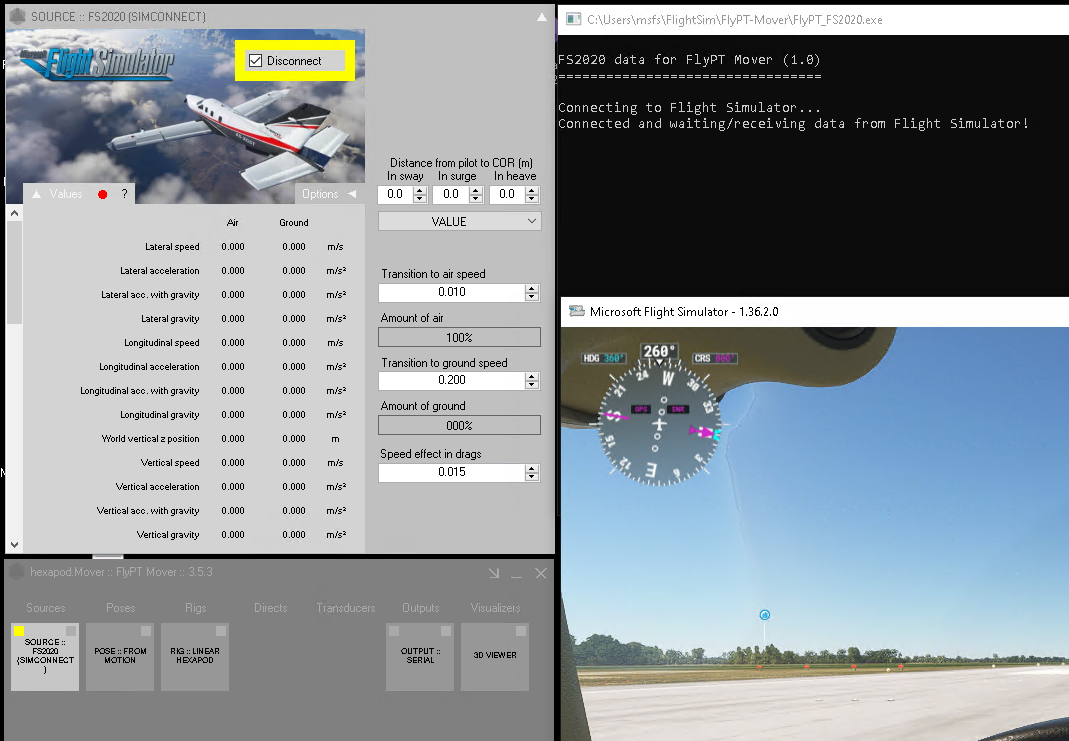Image resolution: width=1069 pixels, height=741 pixels.
Task: Click the Transition to air speed field
Action: [451, 292]
